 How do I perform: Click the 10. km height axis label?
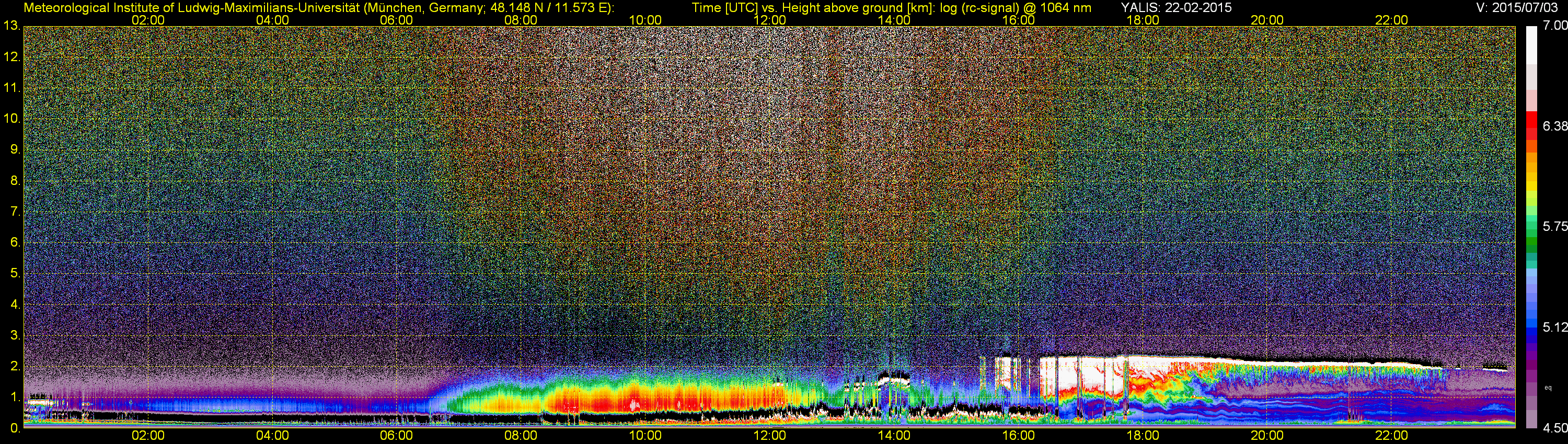click(x=12, y=119)
